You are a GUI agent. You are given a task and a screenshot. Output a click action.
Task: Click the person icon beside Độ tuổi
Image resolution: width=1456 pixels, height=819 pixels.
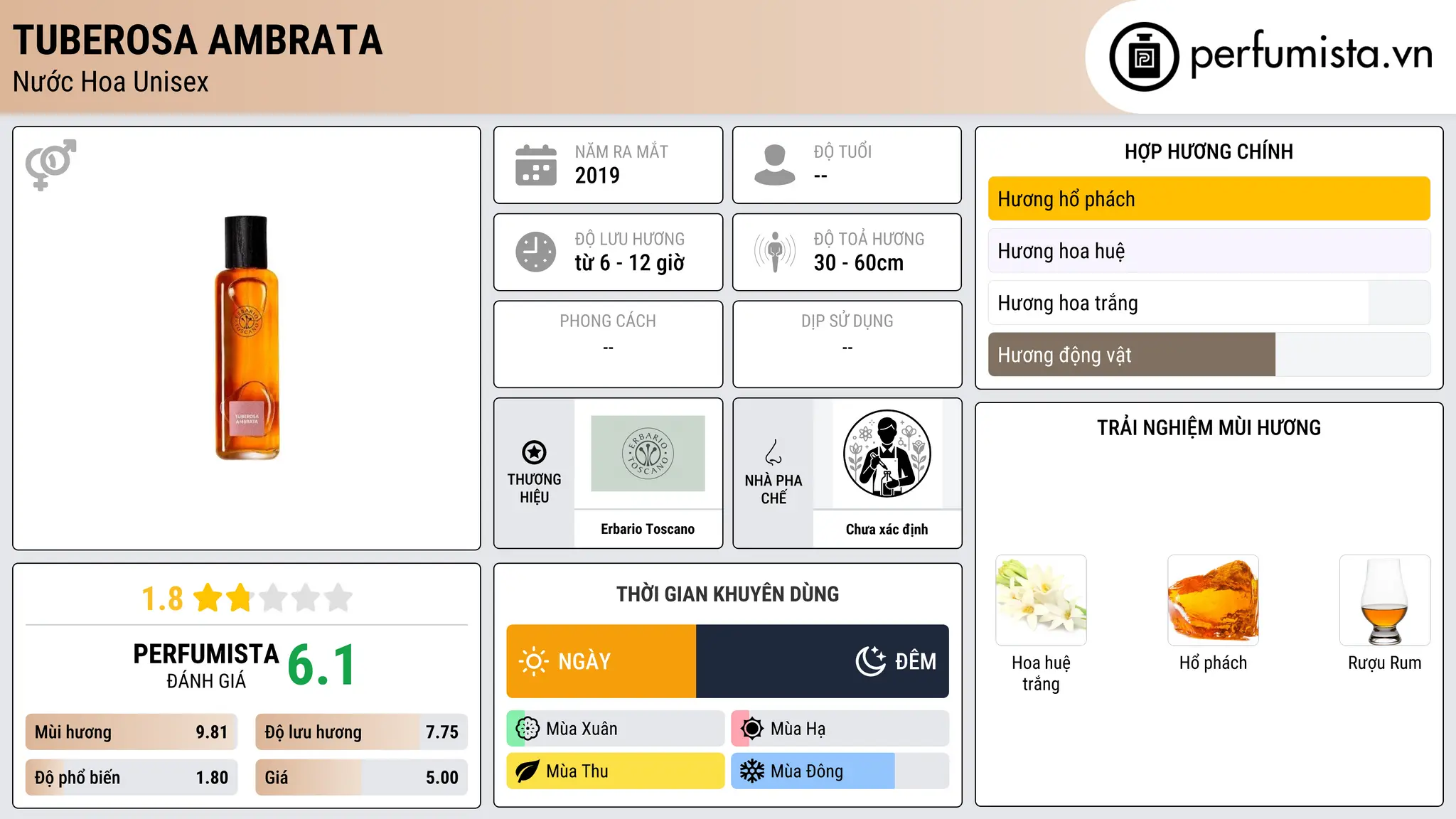(774, 165)
